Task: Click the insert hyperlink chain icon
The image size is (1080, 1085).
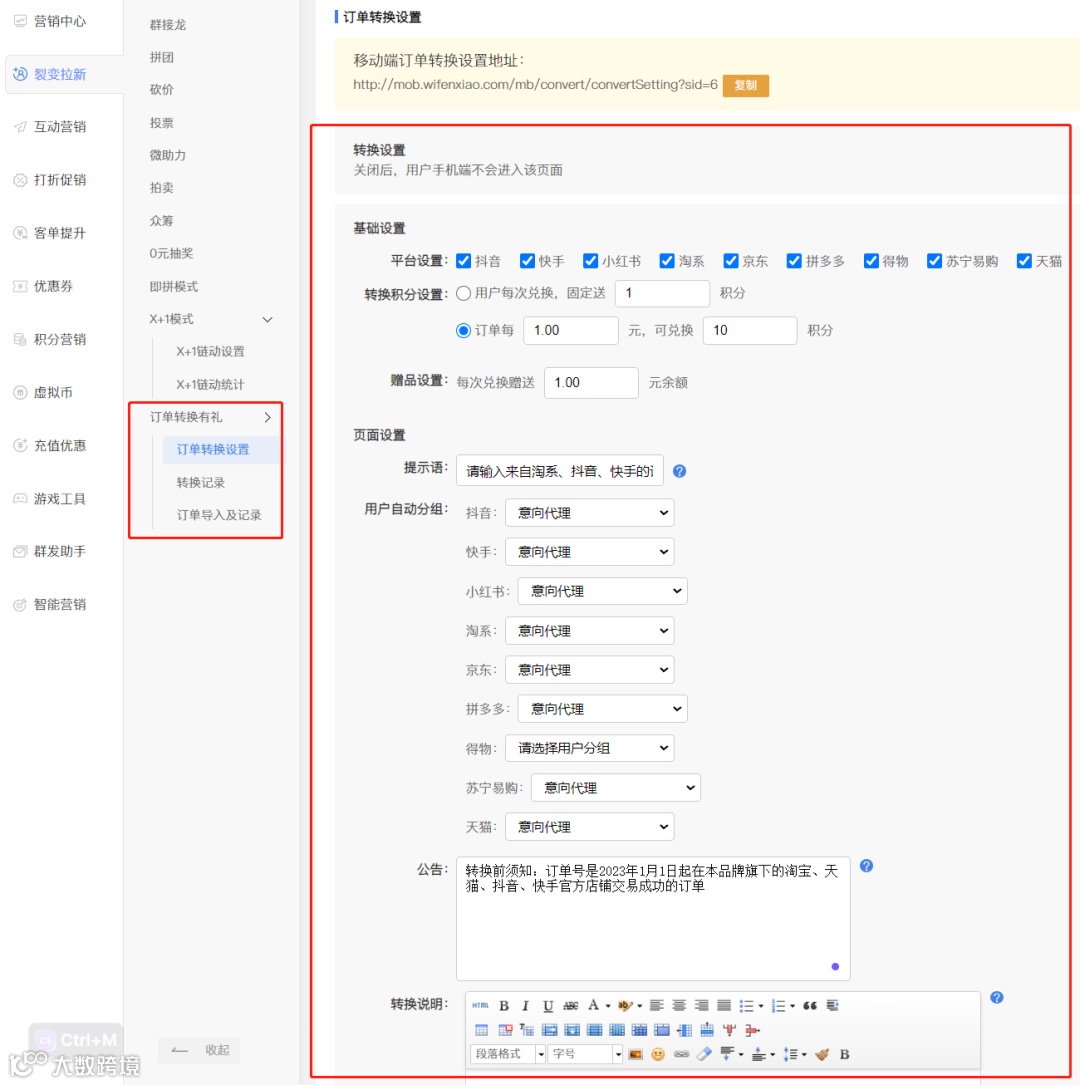Action: coord(681,1055)
